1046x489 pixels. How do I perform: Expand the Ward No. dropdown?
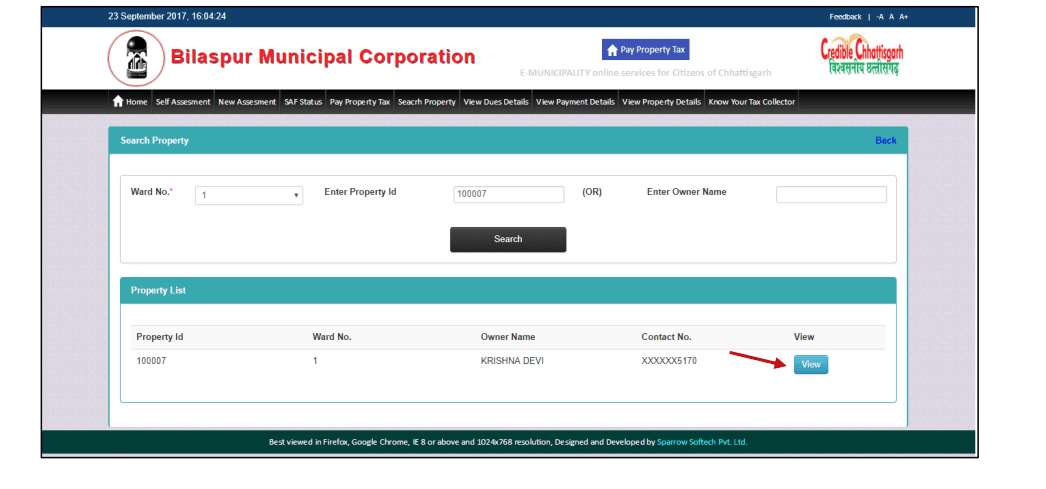(249, 195)
